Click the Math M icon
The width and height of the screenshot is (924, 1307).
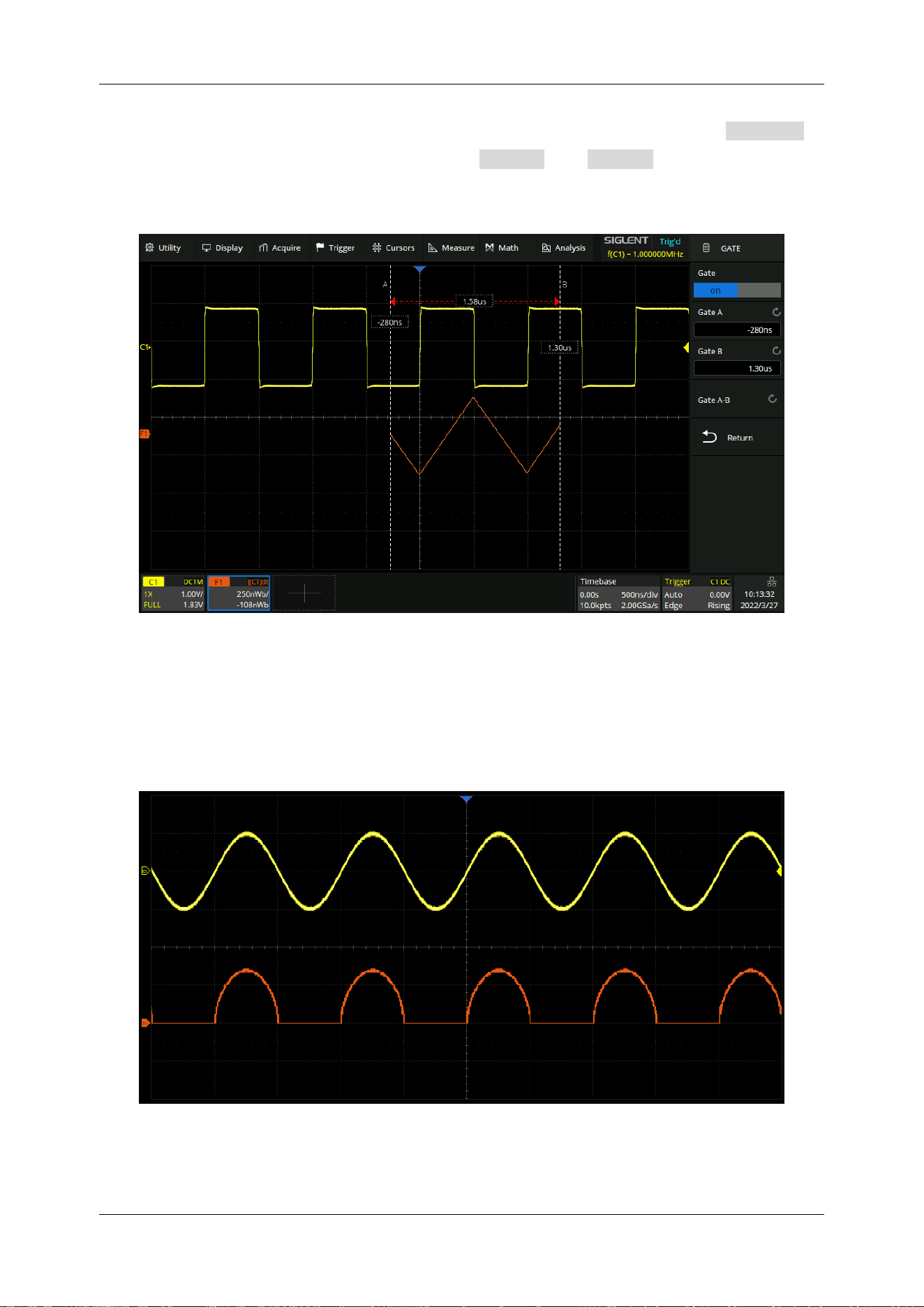point(489,248)
